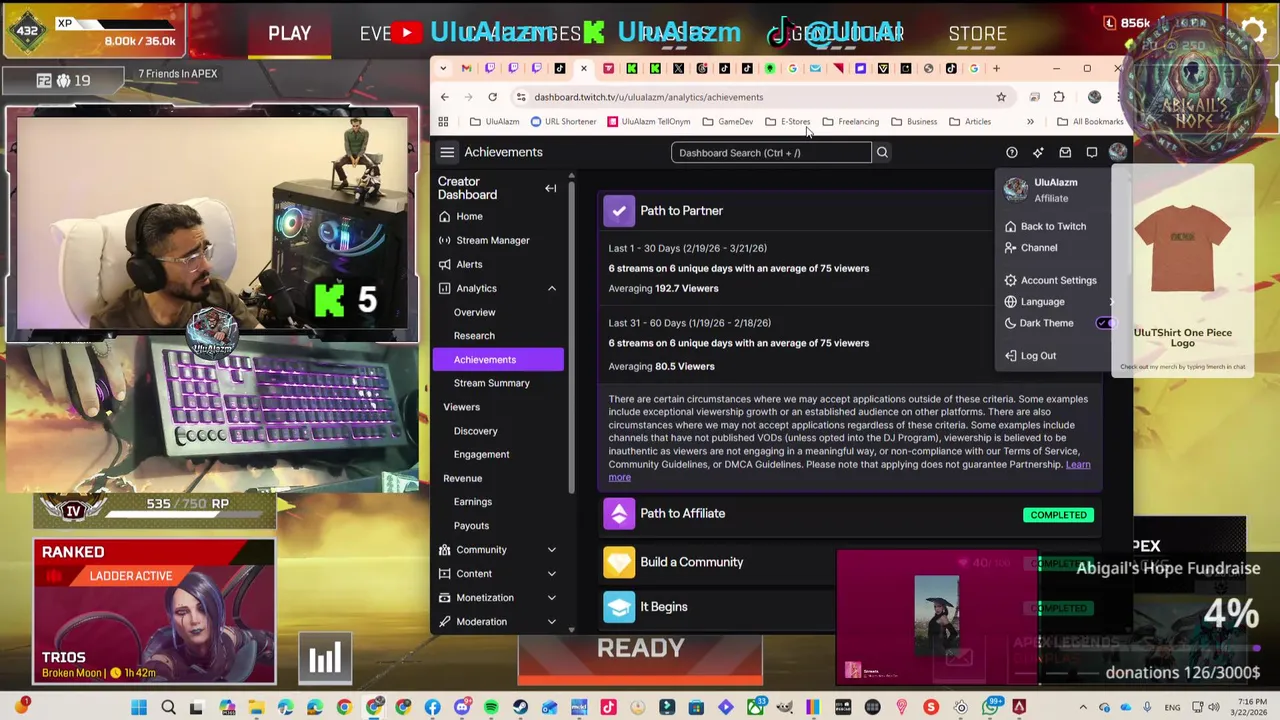Open the GameDev bookmark folder
This screenshot has width=1280, height=720.
[x=728, y=122]
